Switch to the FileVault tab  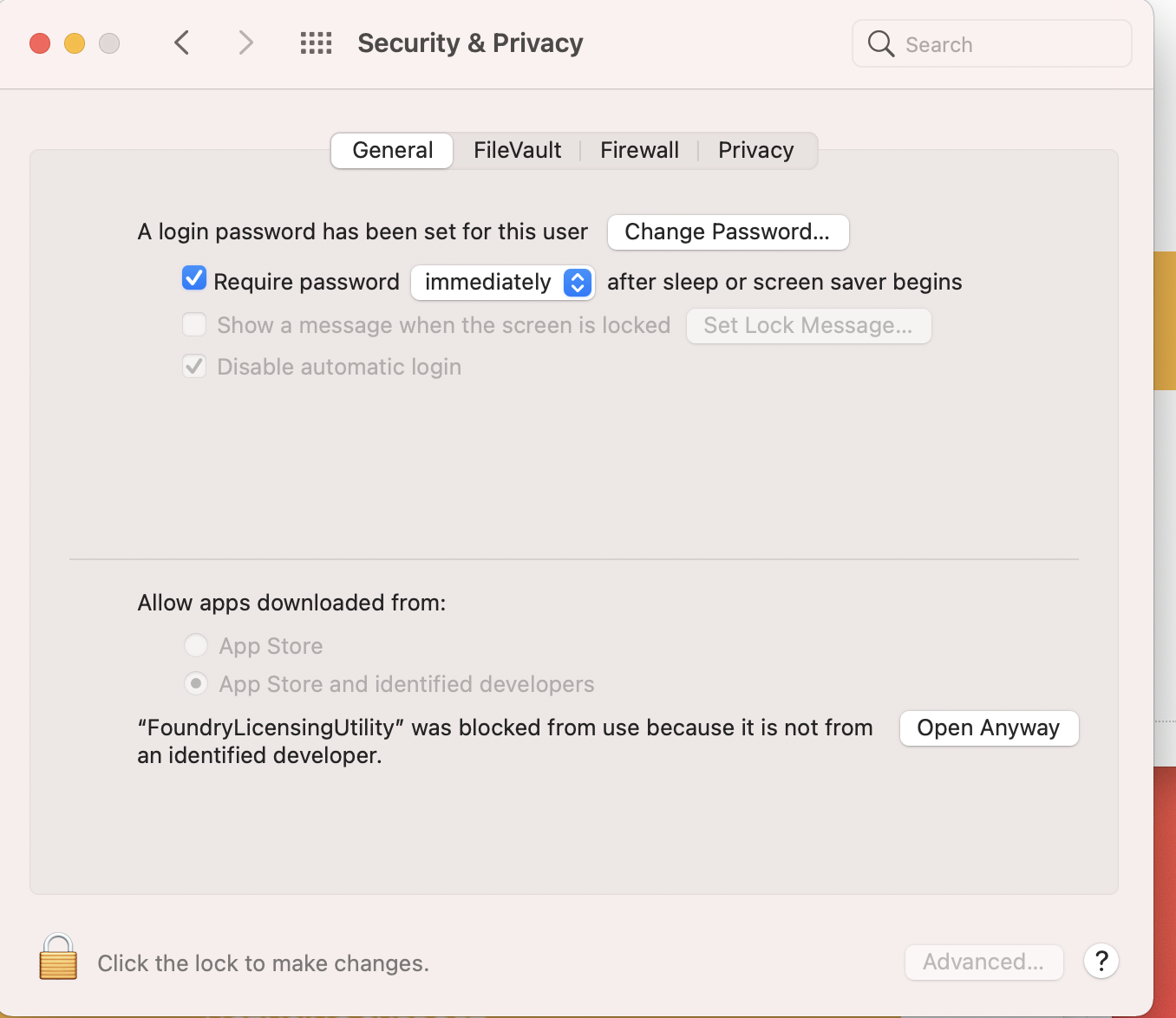[518, 150]
